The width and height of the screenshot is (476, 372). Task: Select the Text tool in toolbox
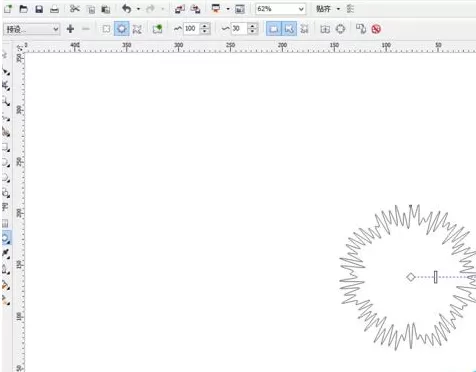coord(6,207)
